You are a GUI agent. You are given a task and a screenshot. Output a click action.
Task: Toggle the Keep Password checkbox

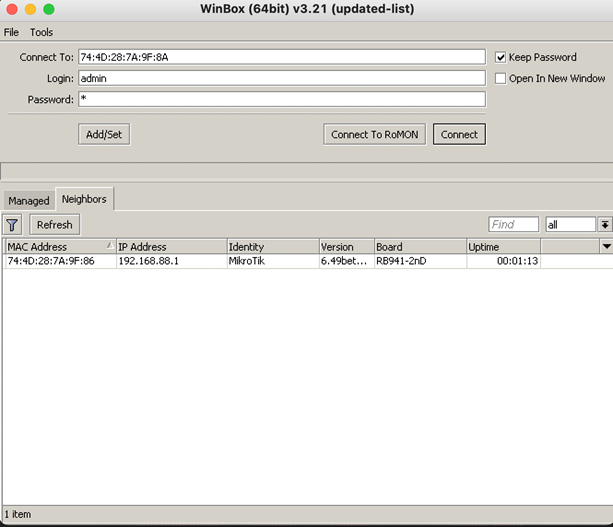click(501, 58)
